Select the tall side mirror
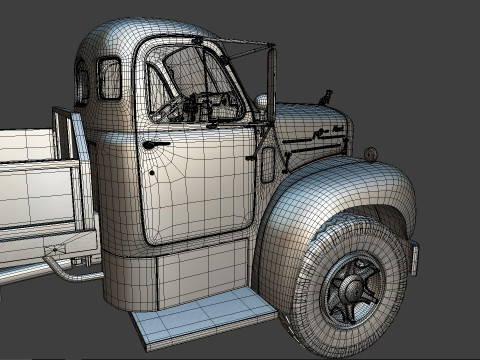 (272, 85)
